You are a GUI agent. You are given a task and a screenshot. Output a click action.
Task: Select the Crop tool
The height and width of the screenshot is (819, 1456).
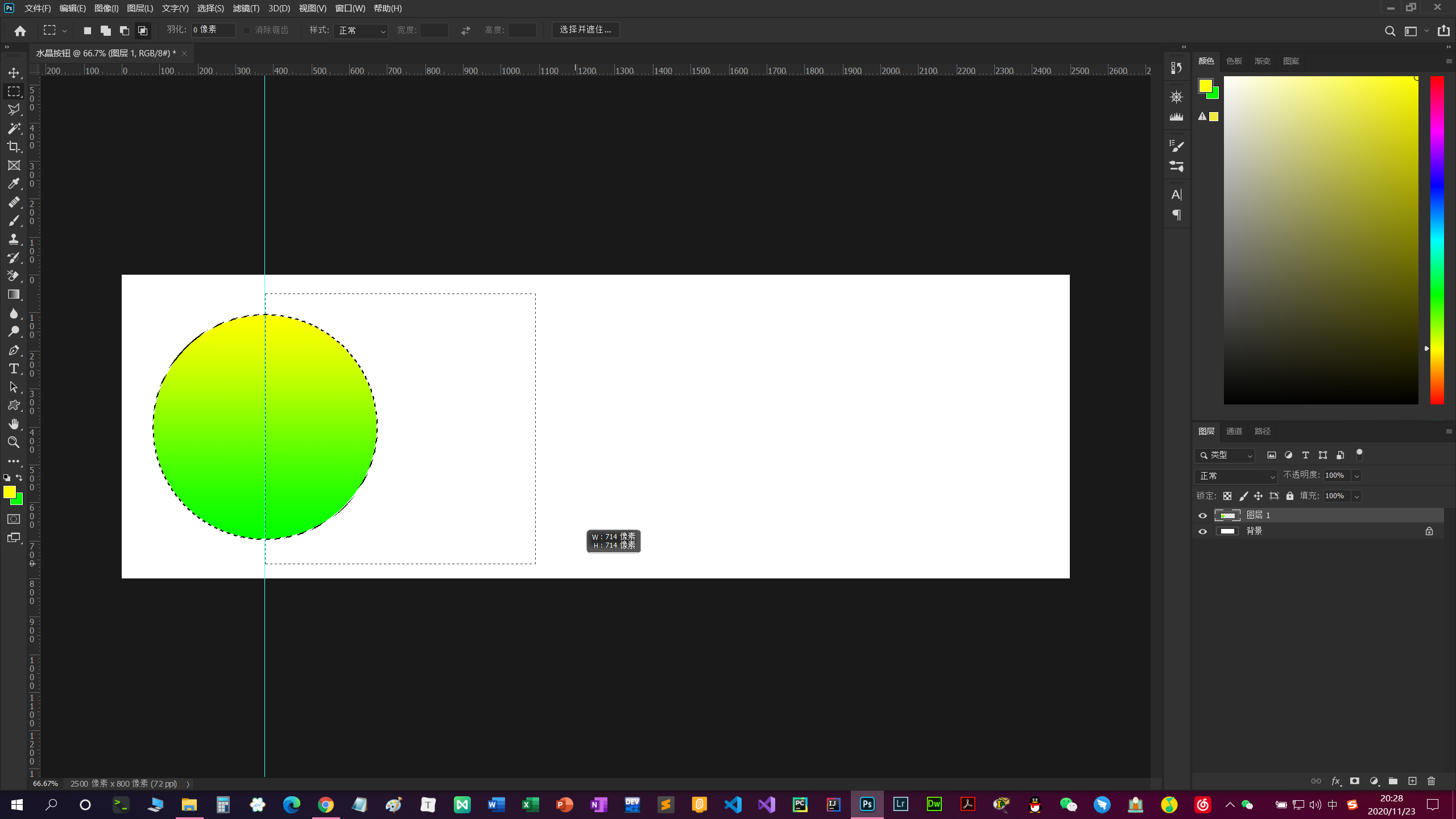14,147
